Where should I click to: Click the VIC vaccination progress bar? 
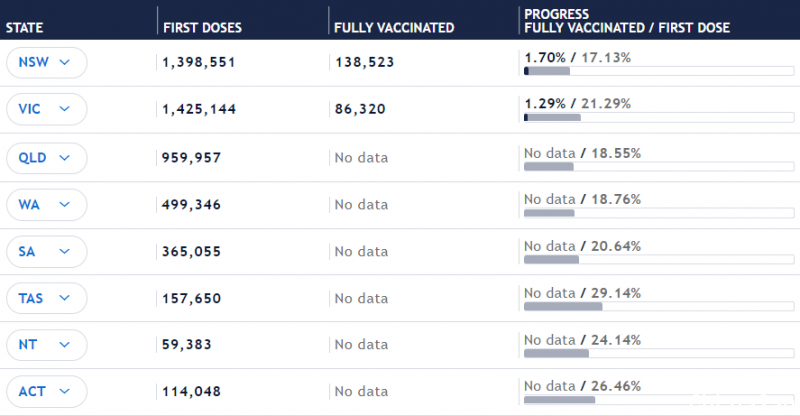coord(659,118)
